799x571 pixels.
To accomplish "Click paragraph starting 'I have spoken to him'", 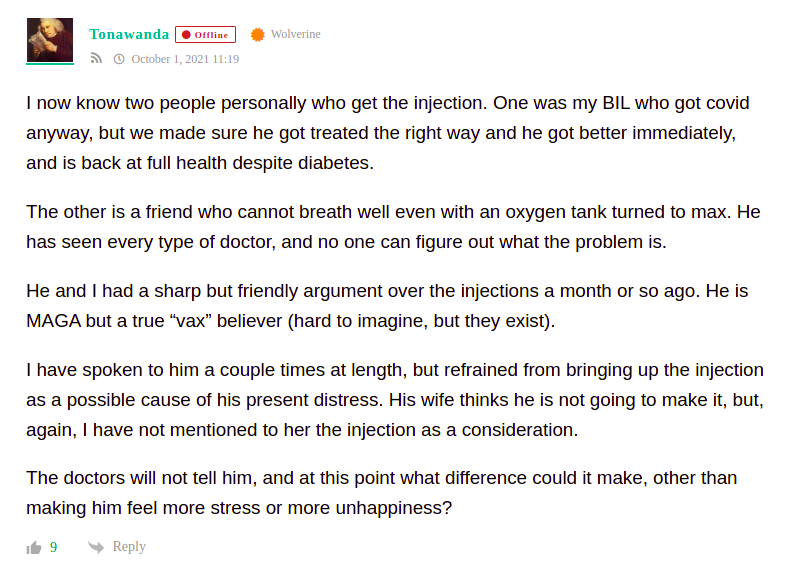I will click(395, 400).
